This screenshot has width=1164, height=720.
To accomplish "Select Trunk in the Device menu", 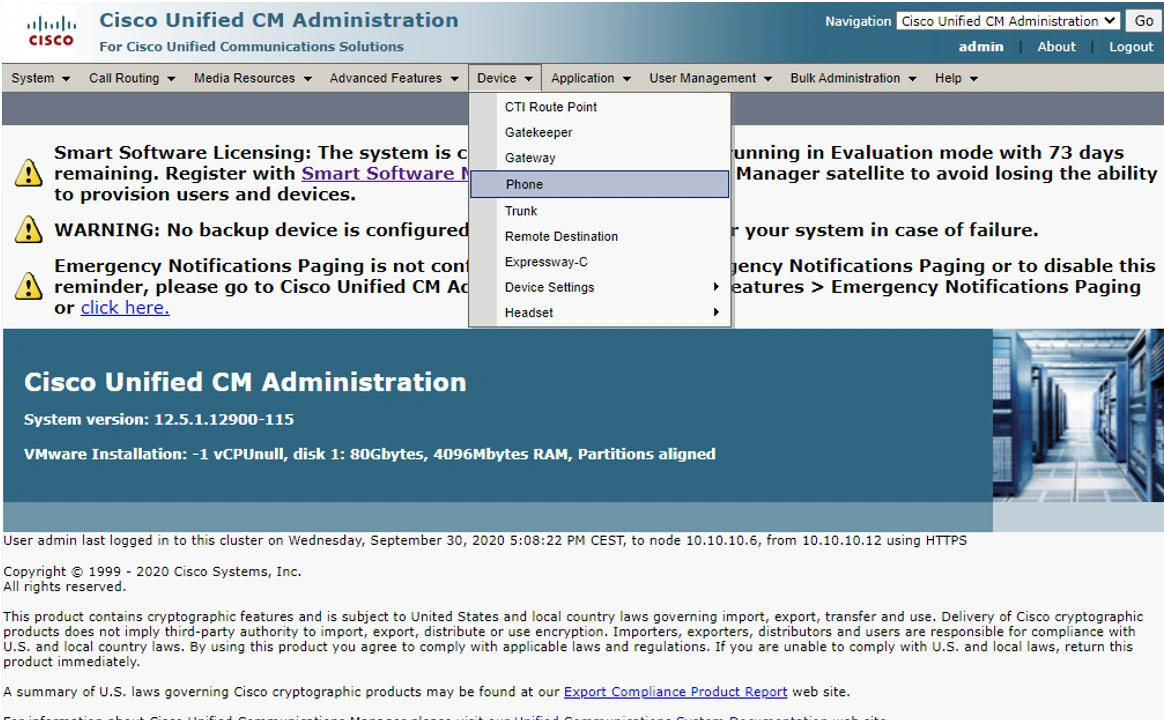I will click(x=600, y=211).
